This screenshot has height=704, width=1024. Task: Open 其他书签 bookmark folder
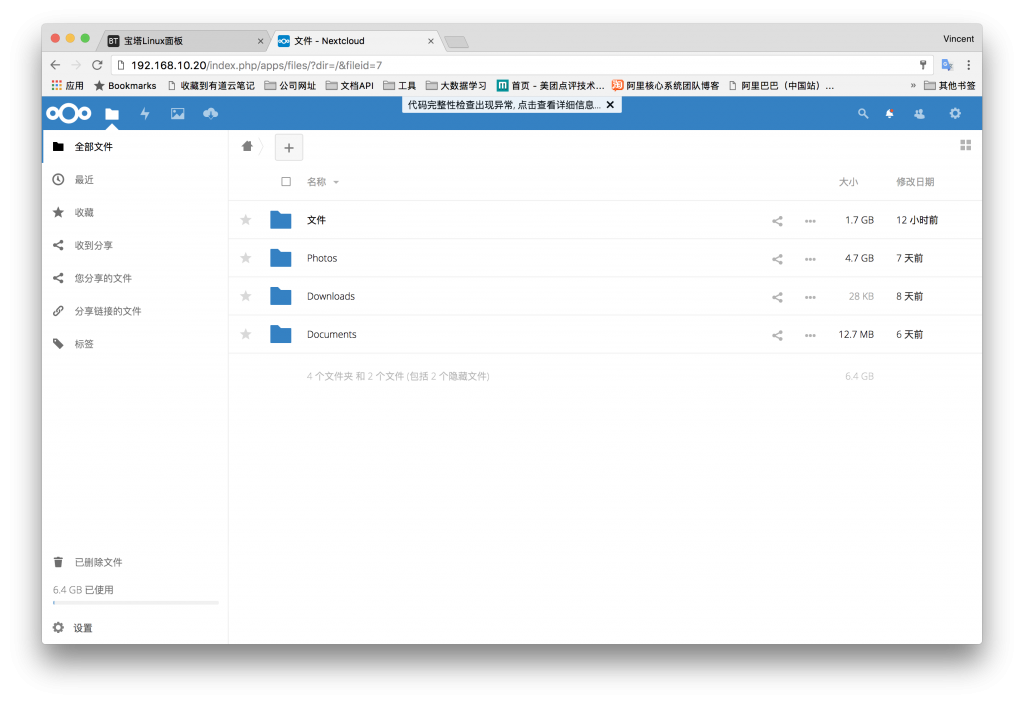pos(950,86)
